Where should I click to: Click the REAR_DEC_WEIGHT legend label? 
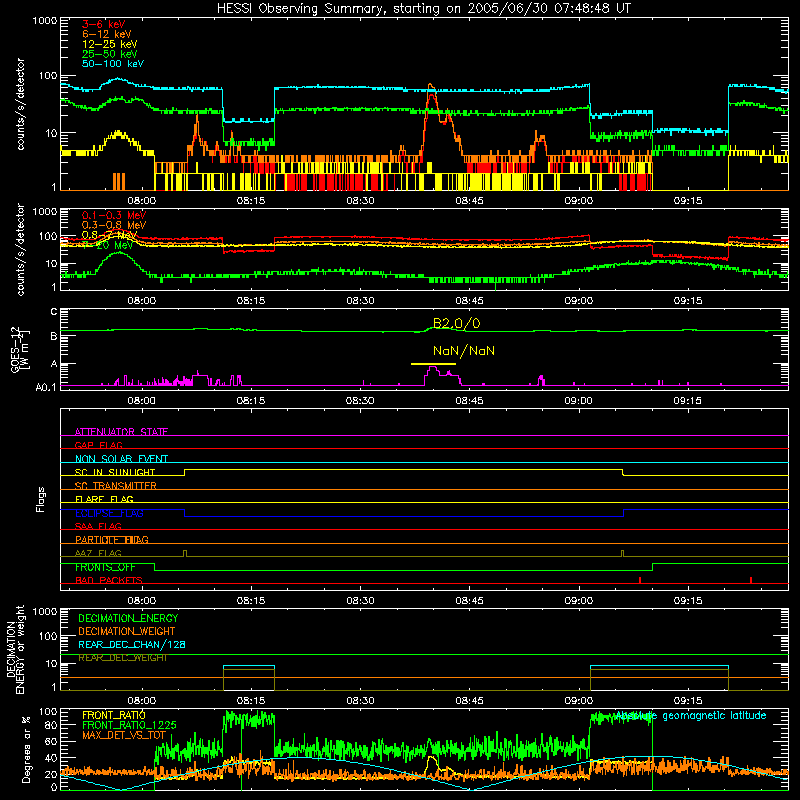click(x=123, y=658)
